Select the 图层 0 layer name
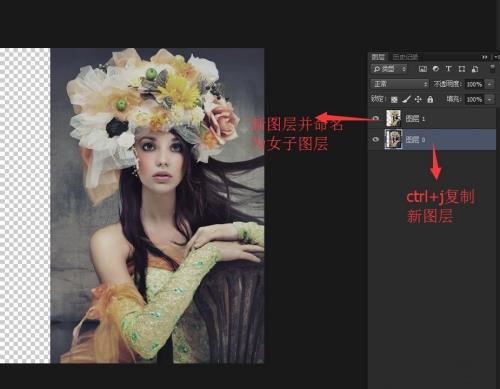The height and width of the screenshot is (389, 500). pos(415,139)
